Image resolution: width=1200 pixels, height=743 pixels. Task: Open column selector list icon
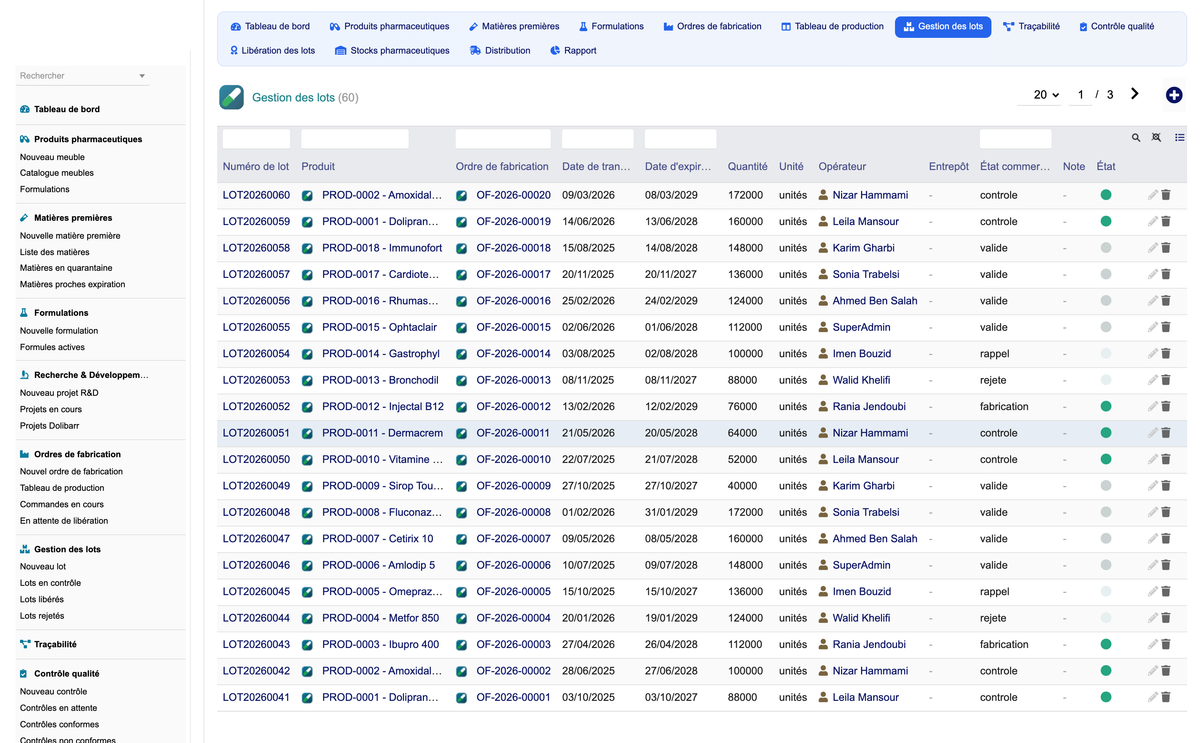pos(1180,138)
